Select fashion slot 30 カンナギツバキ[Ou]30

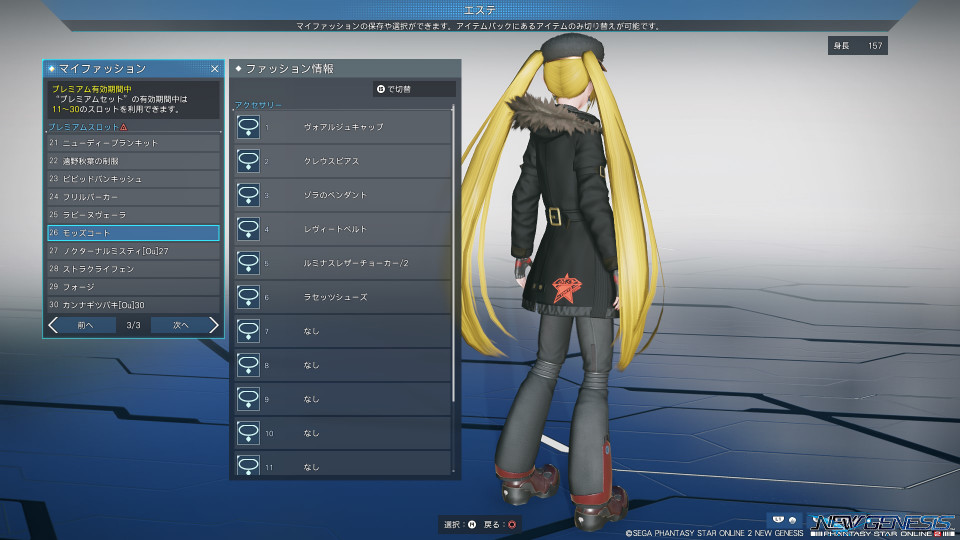tap(133, 305)
